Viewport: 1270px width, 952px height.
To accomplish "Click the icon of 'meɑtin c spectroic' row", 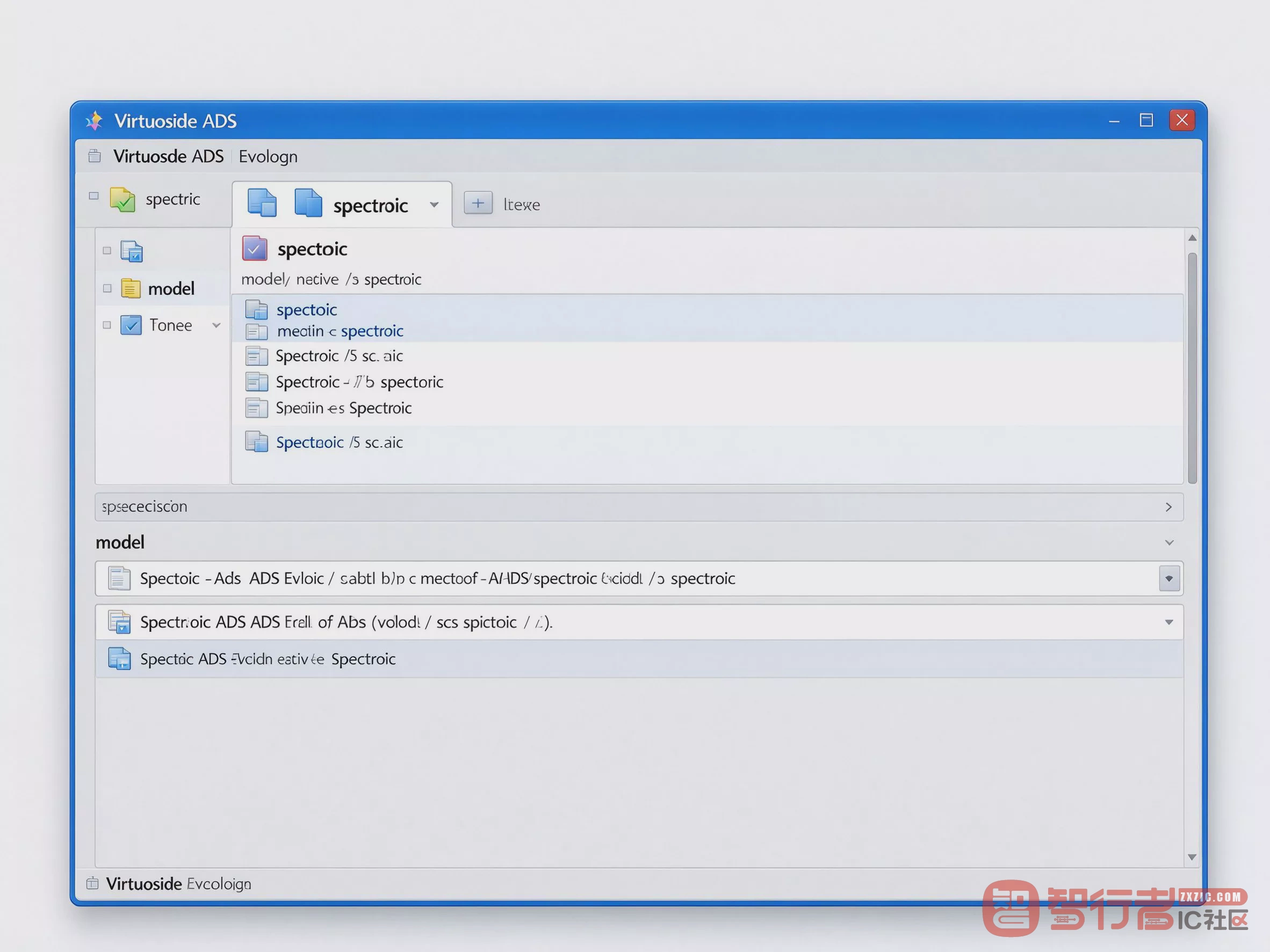I will tap(256, 331).
